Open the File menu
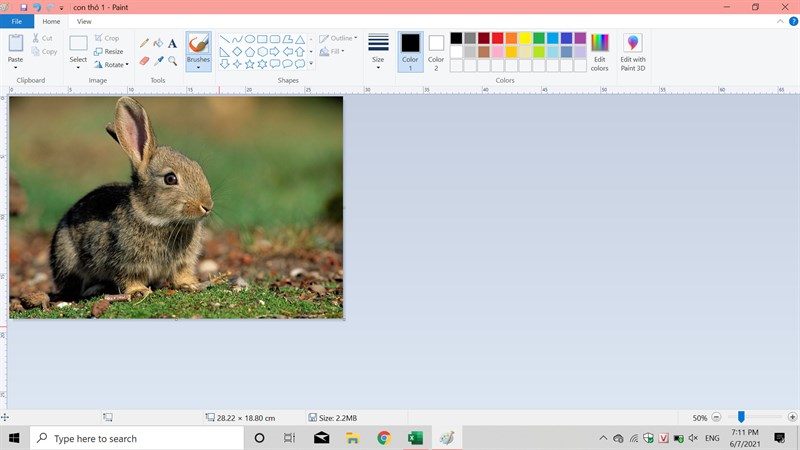This screenshot has height=450, width=800. [16, 21]
